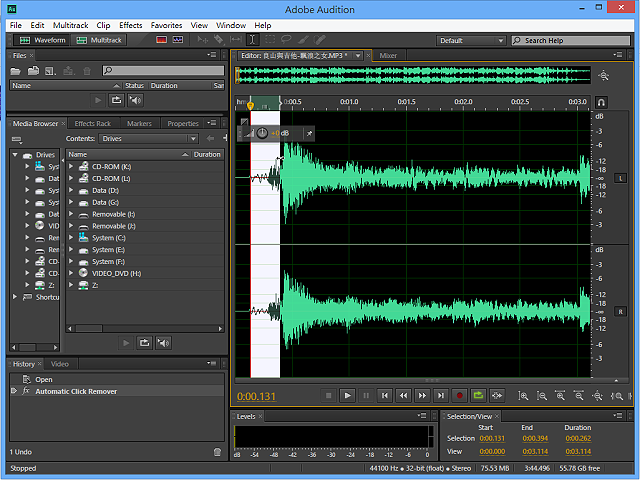
Task: Open the Effects menu
Action: (131, 25)
